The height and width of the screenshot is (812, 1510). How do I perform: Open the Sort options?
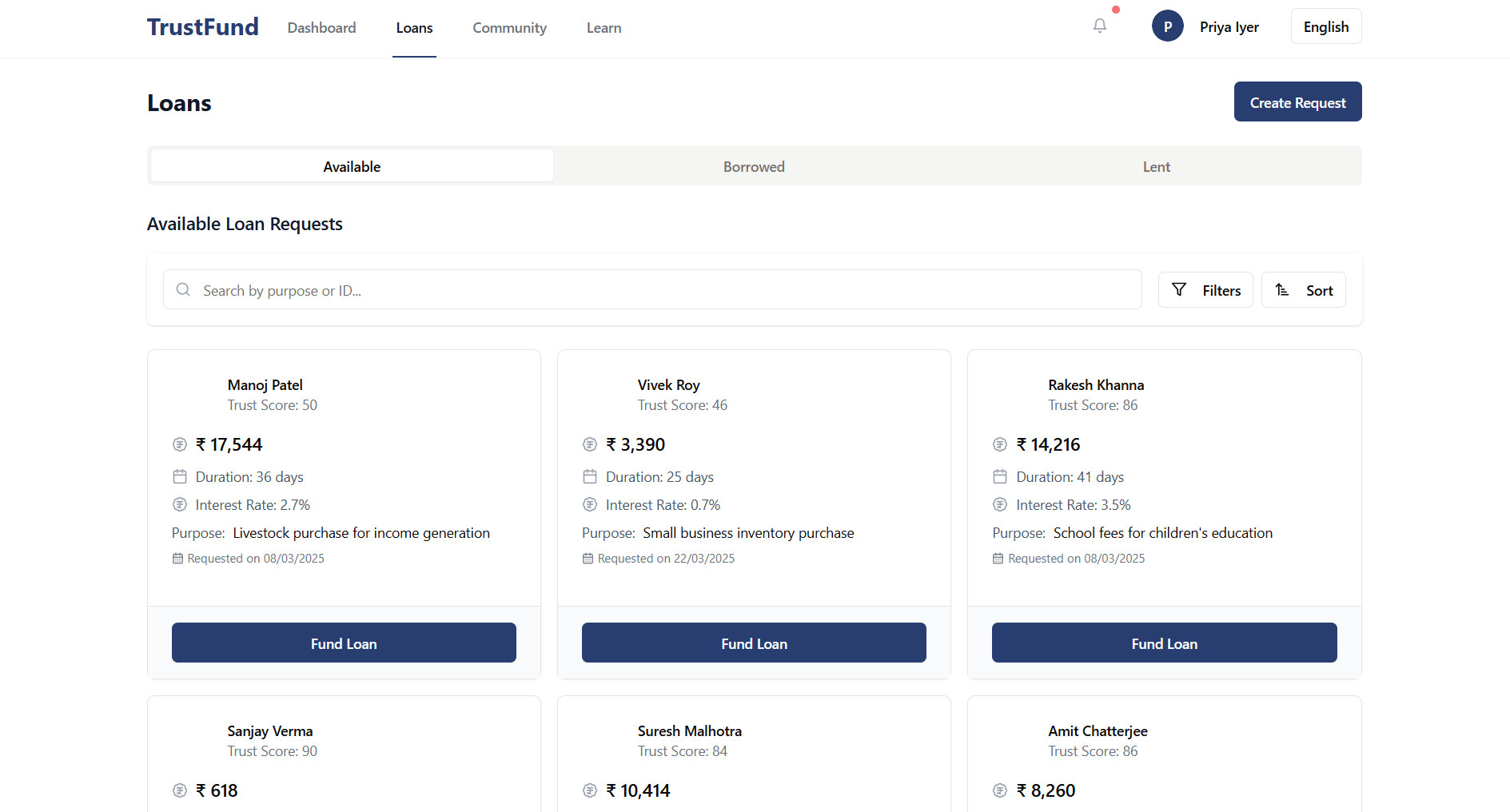pos(1303,290)
